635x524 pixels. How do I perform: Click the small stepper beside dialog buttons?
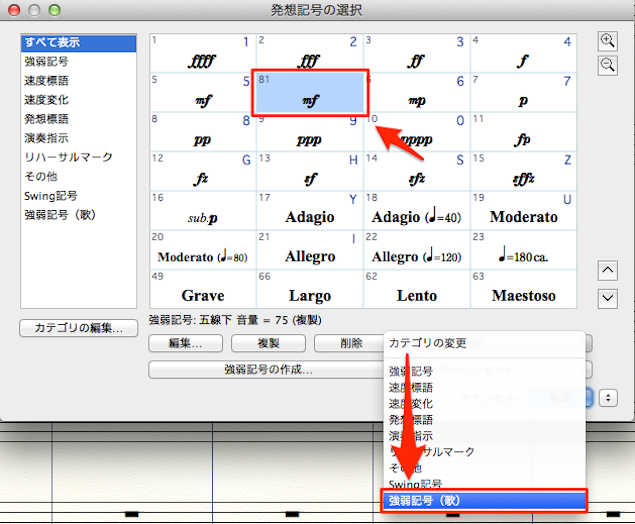(x=608, y=398)
